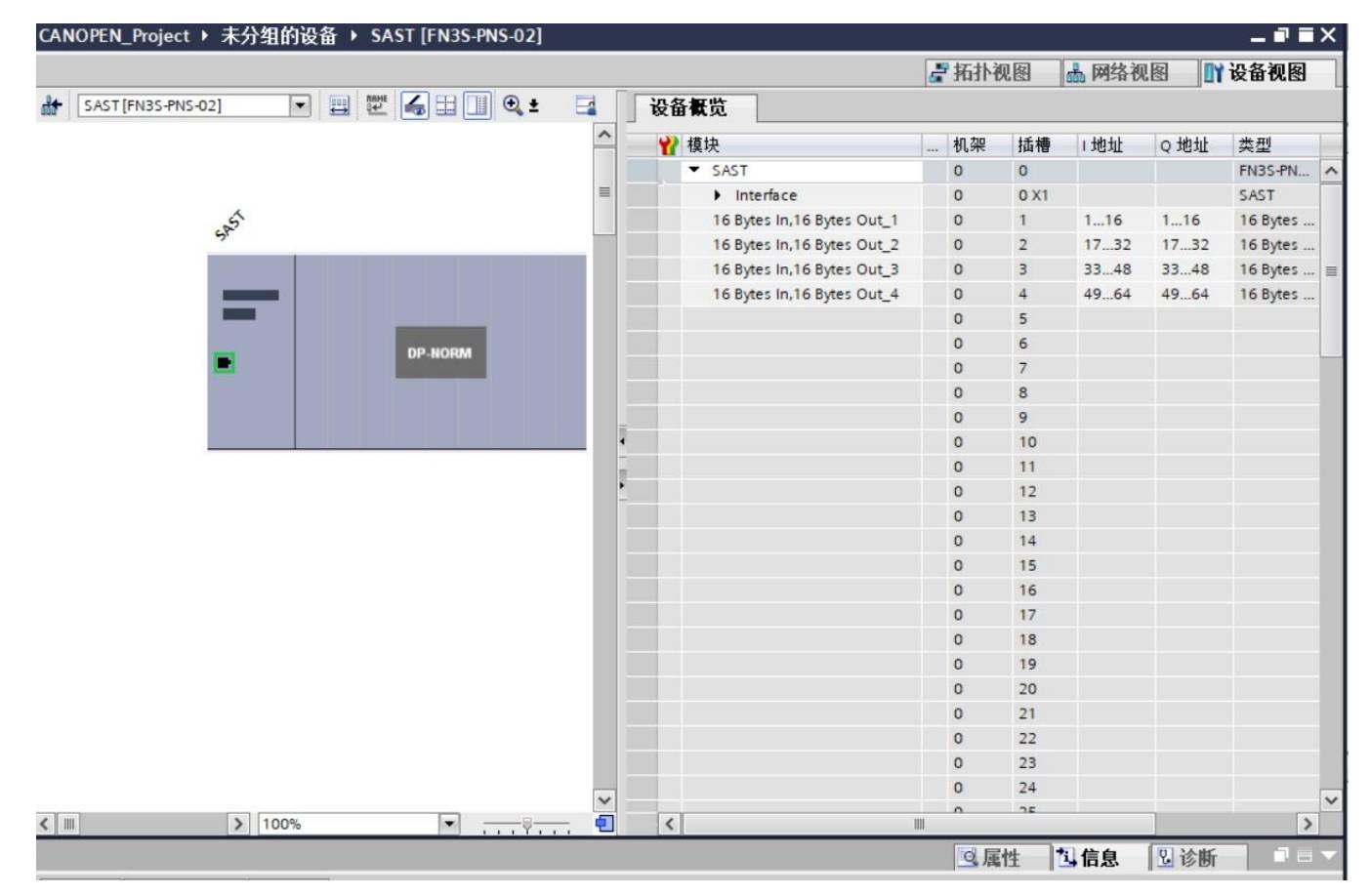Click the 插槽 column header
1371x896 pixels.
pos(1043,145)
